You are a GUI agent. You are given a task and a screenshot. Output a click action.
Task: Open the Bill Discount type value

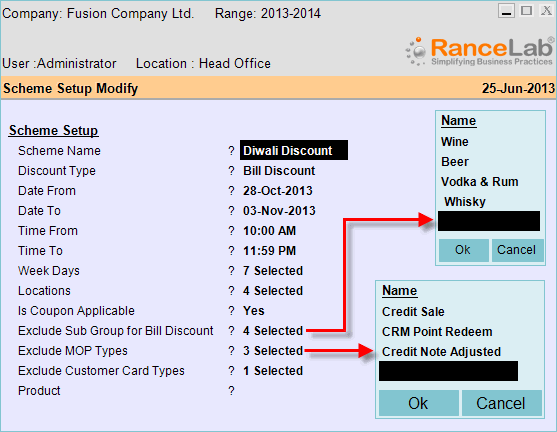pos(279,171)
